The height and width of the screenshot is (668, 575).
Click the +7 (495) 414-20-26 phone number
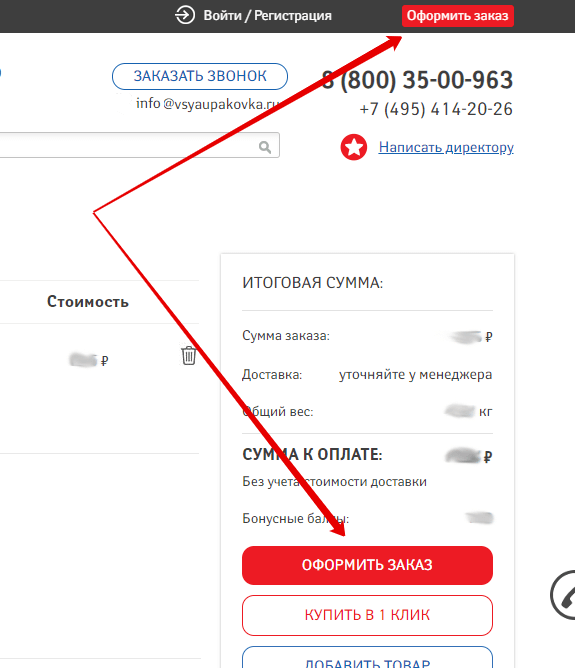click(x=436, y=109)
